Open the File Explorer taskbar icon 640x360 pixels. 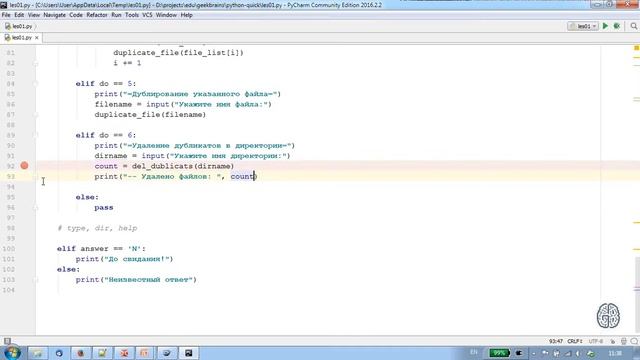(x=38, y=353)
